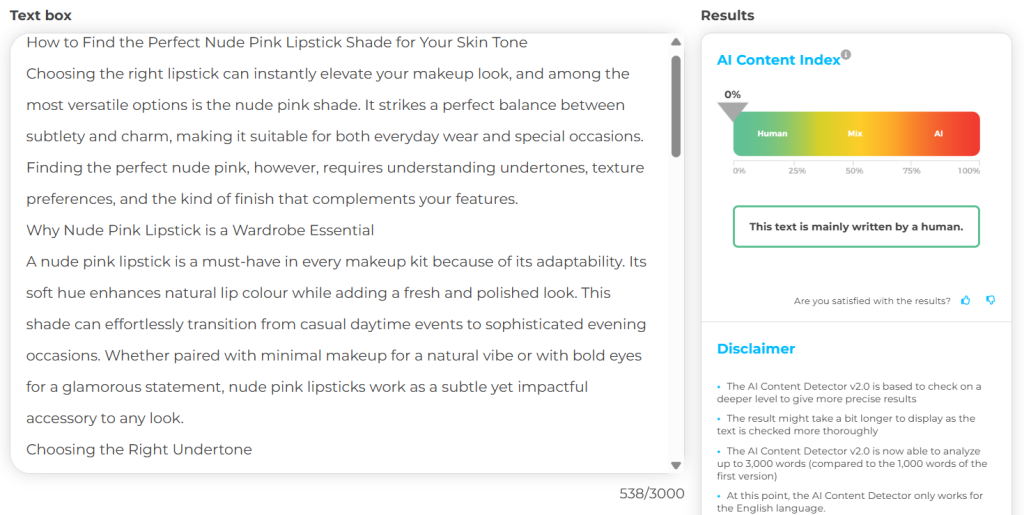Click the AI Content Index heading
This screenshot has height=515, width=1024.
pos(778,60)
